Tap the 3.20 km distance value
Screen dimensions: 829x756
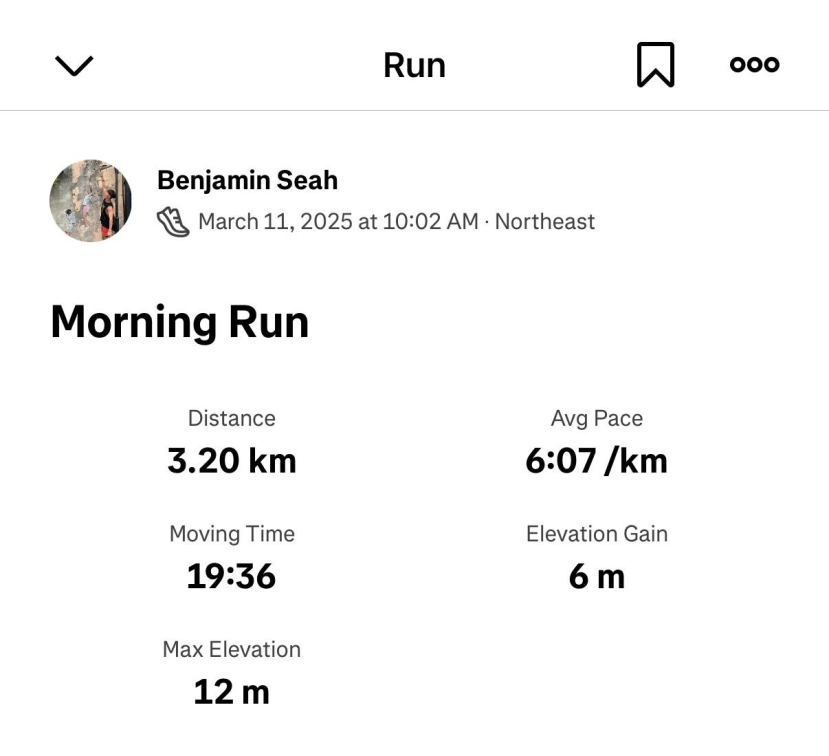232,460
